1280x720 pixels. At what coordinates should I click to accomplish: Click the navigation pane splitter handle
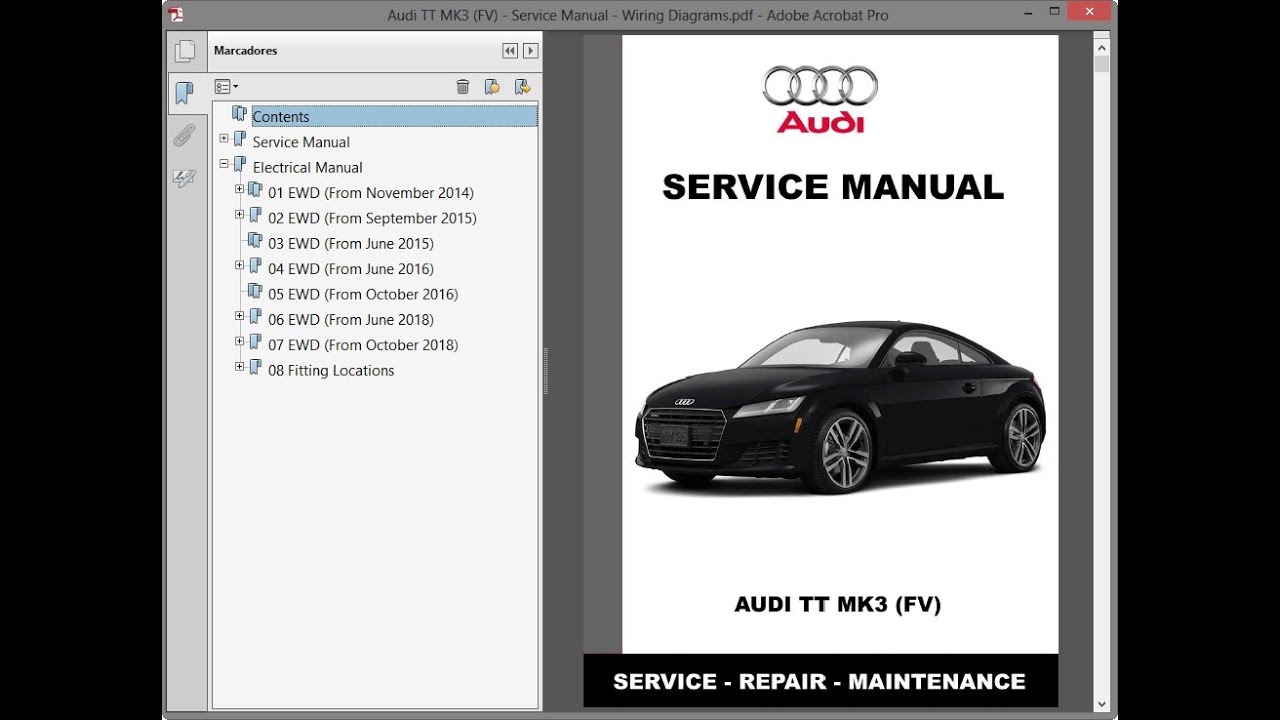coord(546,372)
